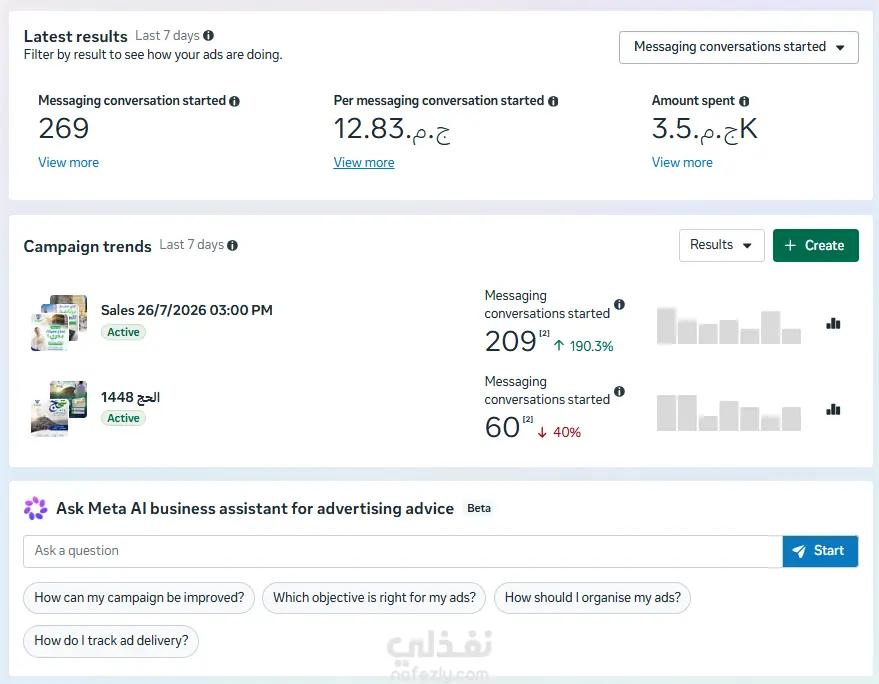Click info icon next to Amount spent
Viewport: 879px width, 684px height.
click(744, 101)
